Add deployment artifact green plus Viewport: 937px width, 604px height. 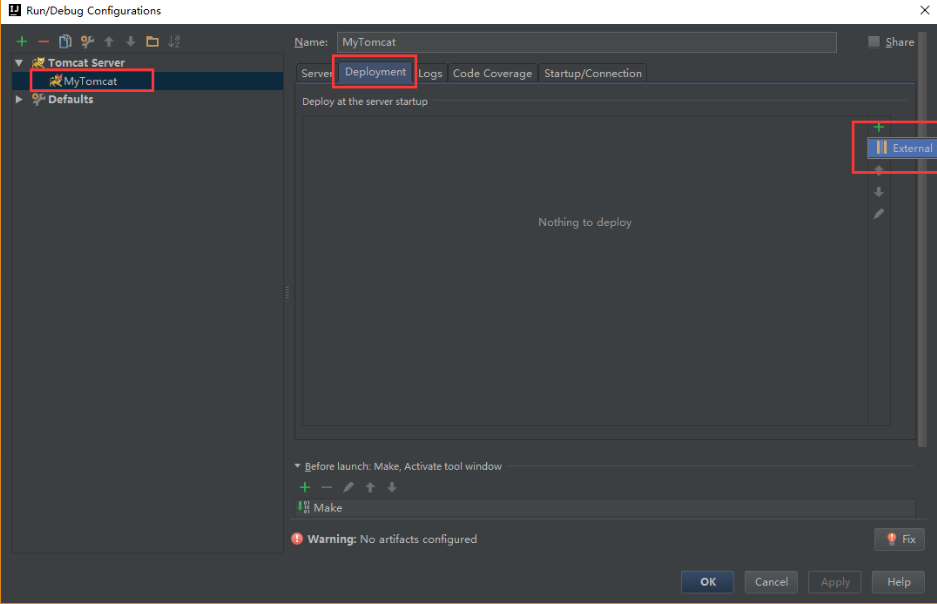point(878,127)
